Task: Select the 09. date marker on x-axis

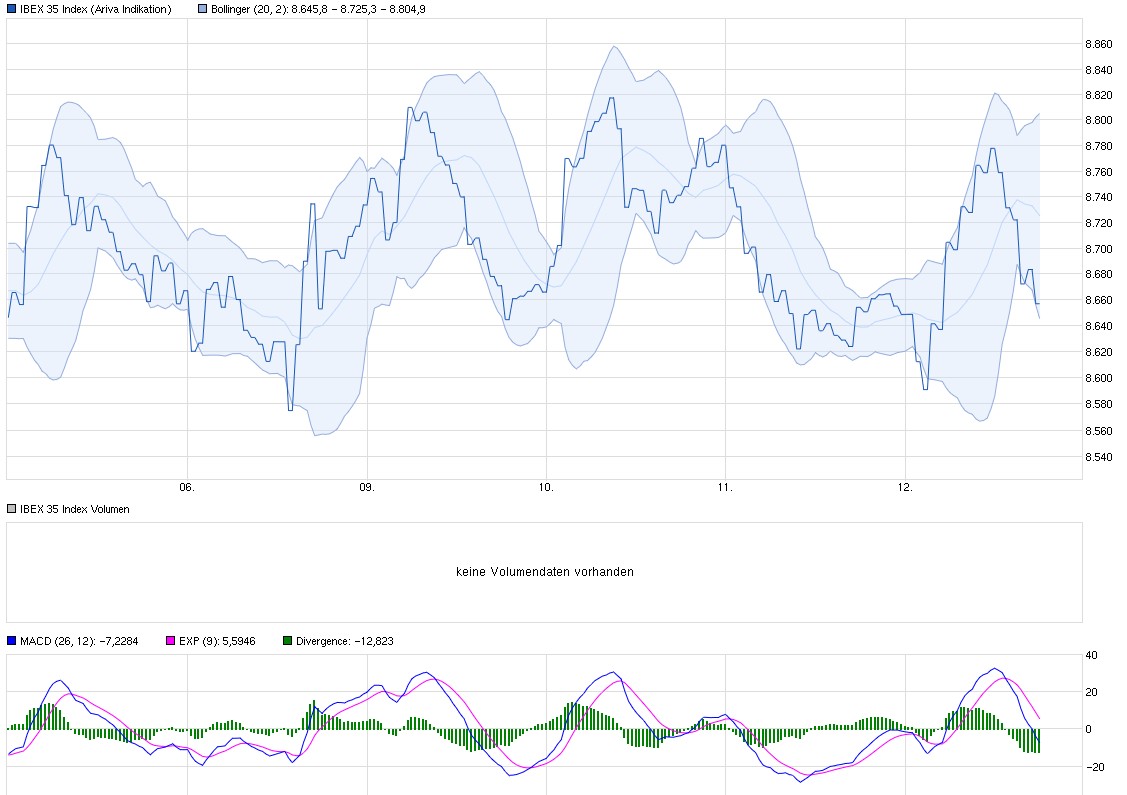Action: point(366,488)
